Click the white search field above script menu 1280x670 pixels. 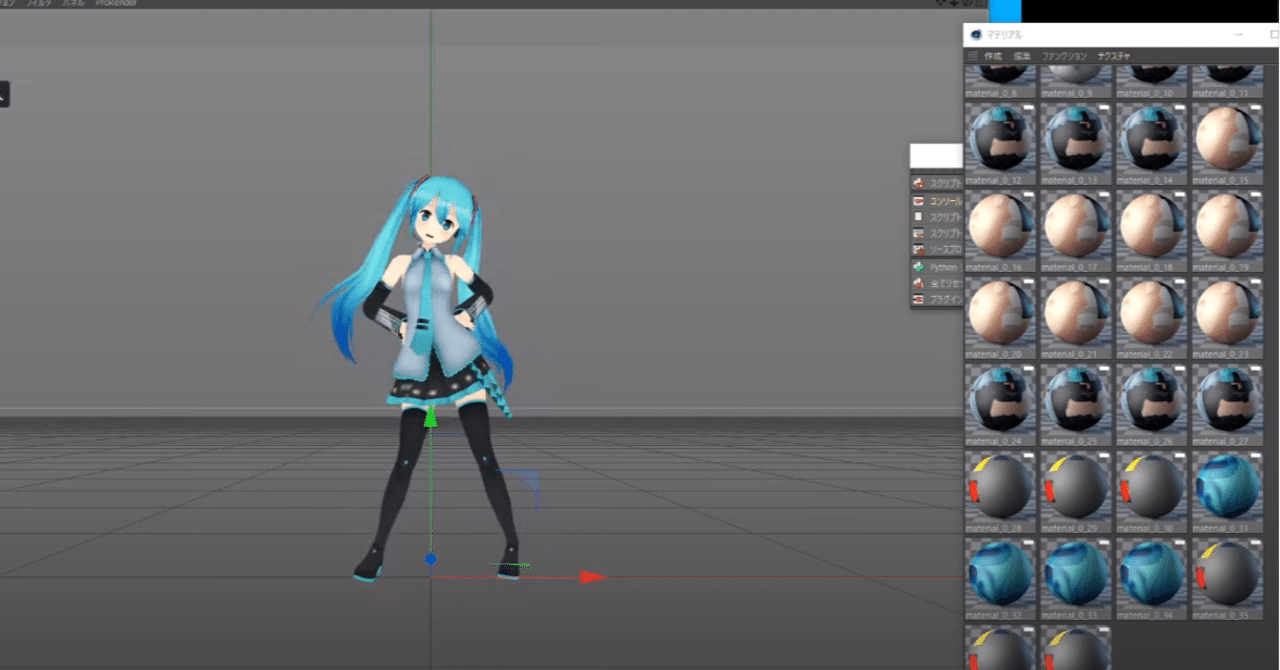pos(936,155)
